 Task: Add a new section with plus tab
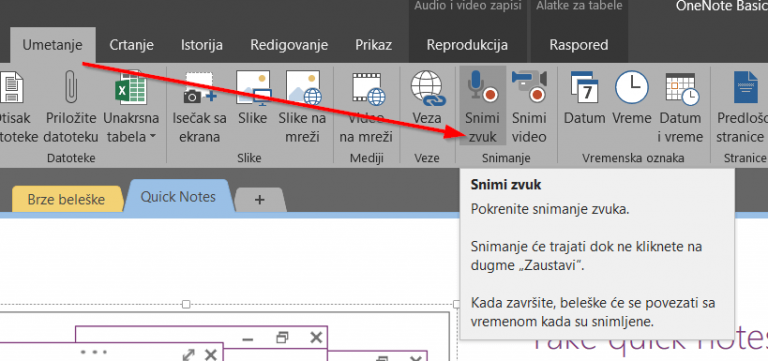tap(260, 200)
